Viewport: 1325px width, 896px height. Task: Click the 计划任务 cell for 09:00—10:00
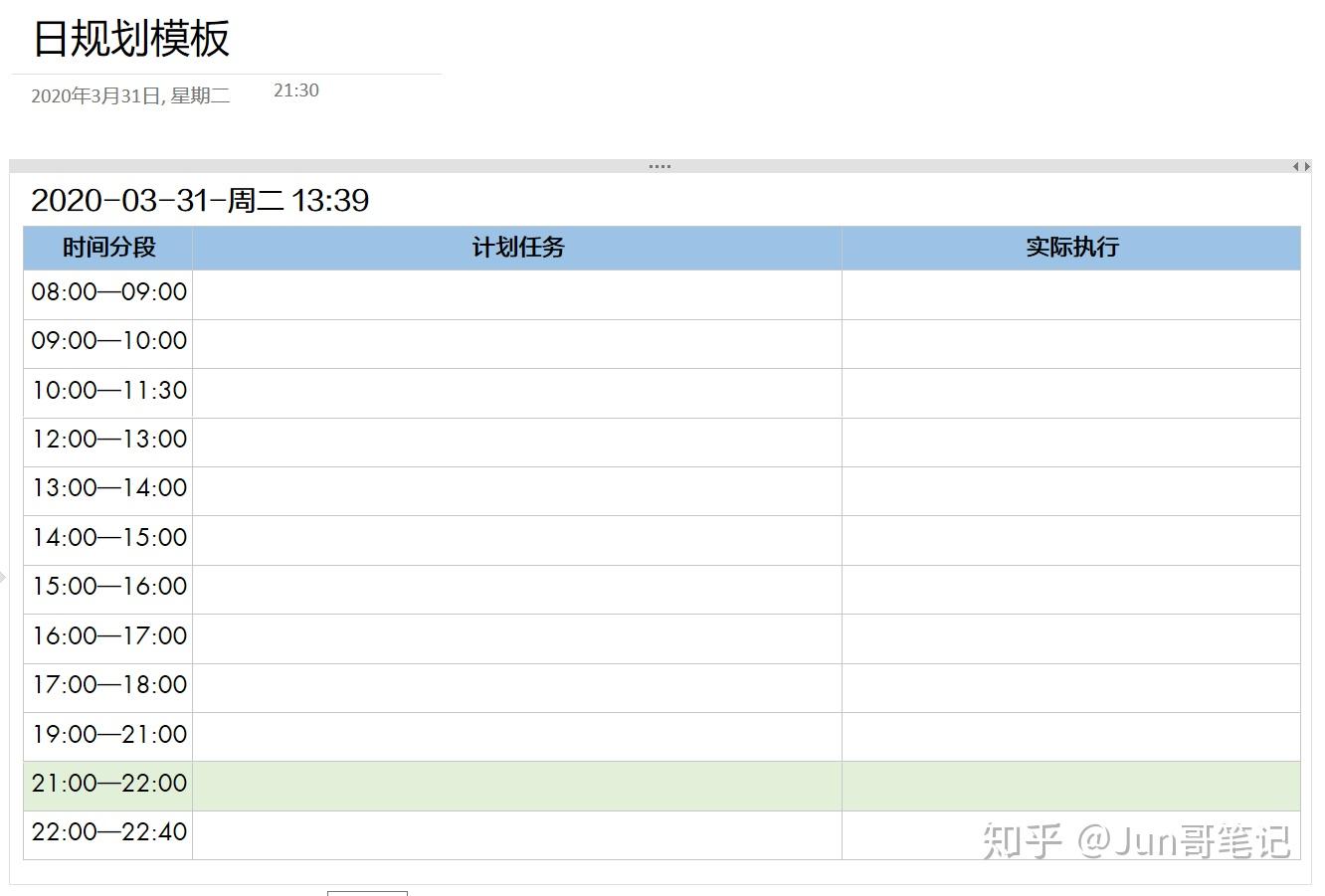pyautogui.click(x=517, y=343)
